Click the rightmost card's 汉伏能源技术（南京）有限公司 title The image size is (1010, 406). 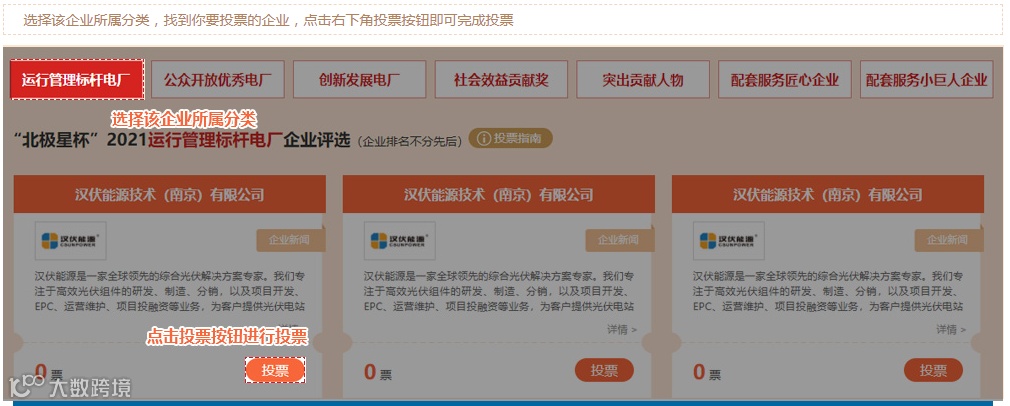click(828, 195)
